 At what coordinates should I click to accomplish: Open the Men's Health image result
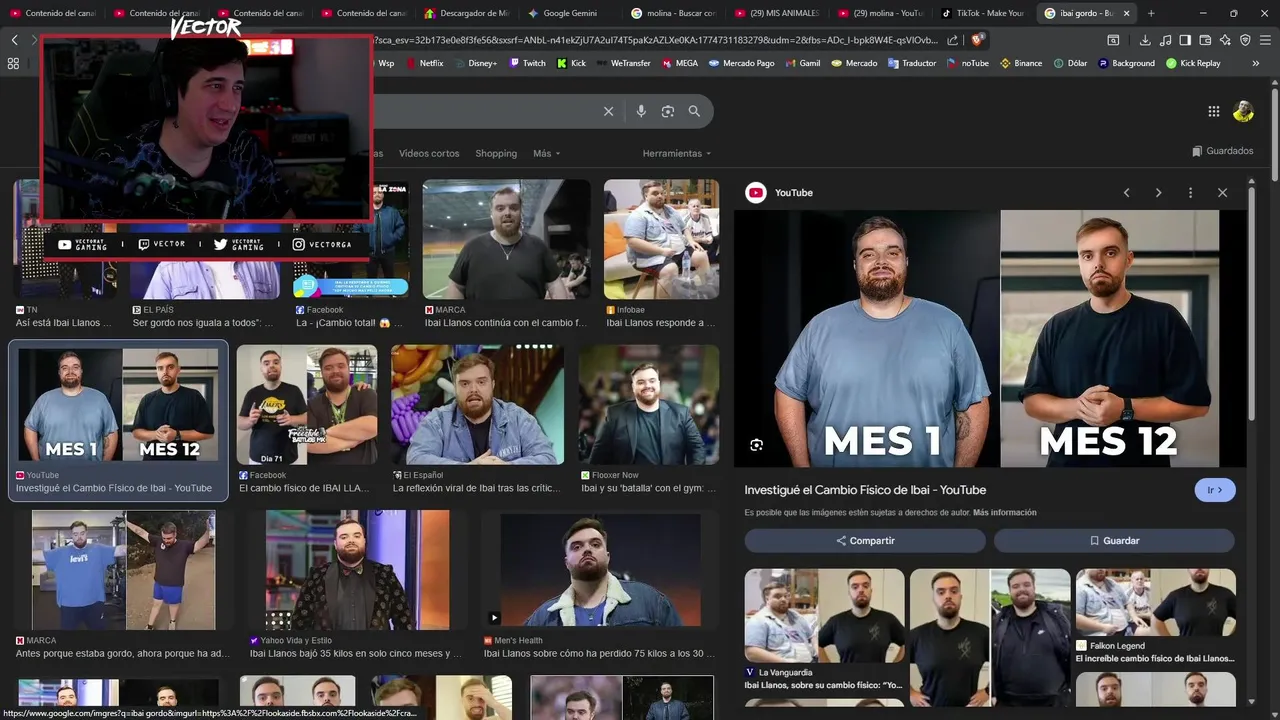[x=600, y=570]
